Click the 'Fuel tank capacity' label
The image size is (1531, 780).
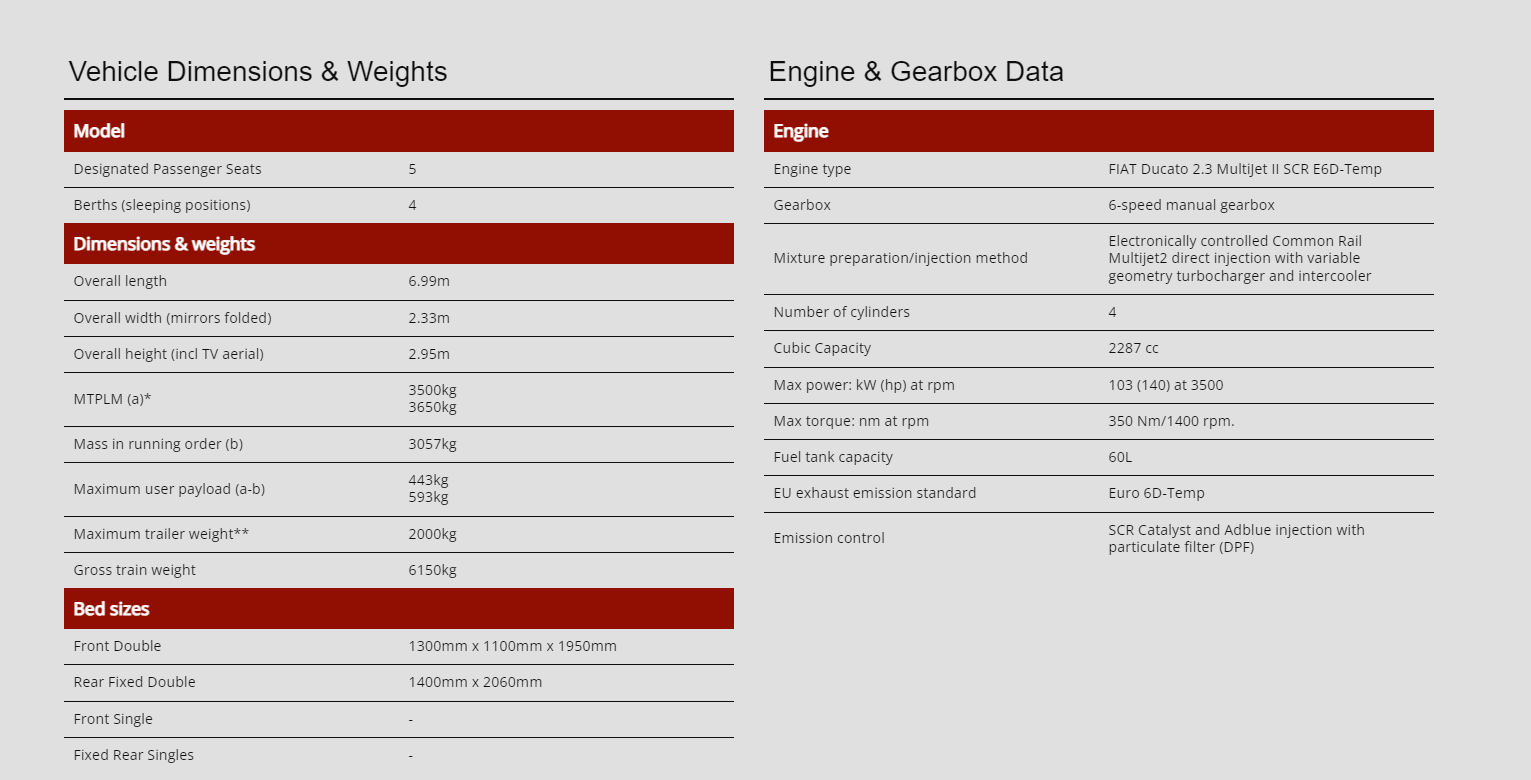833,457
